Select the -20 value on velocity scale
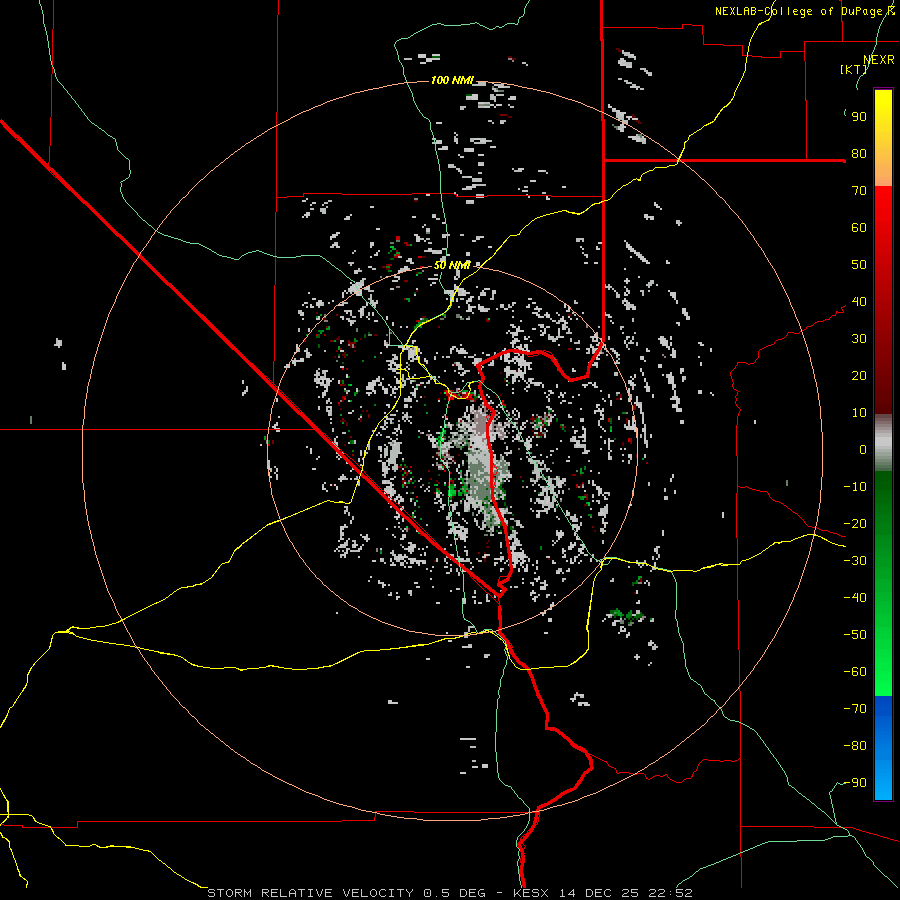This screenshot has width=900, height=900. (x=855, y=524)
